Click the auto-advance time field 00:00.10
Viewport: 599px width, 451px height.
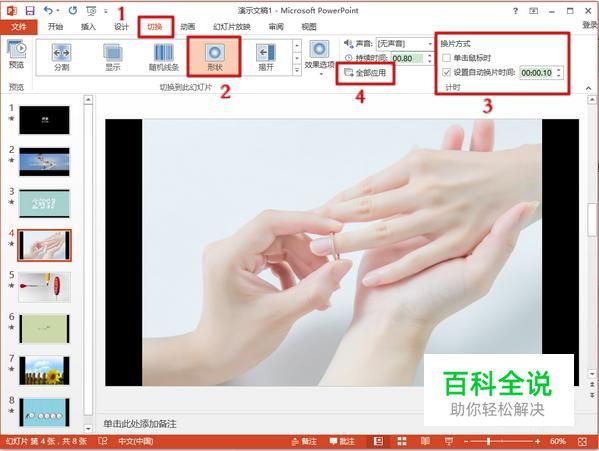(x=536, y=73)
